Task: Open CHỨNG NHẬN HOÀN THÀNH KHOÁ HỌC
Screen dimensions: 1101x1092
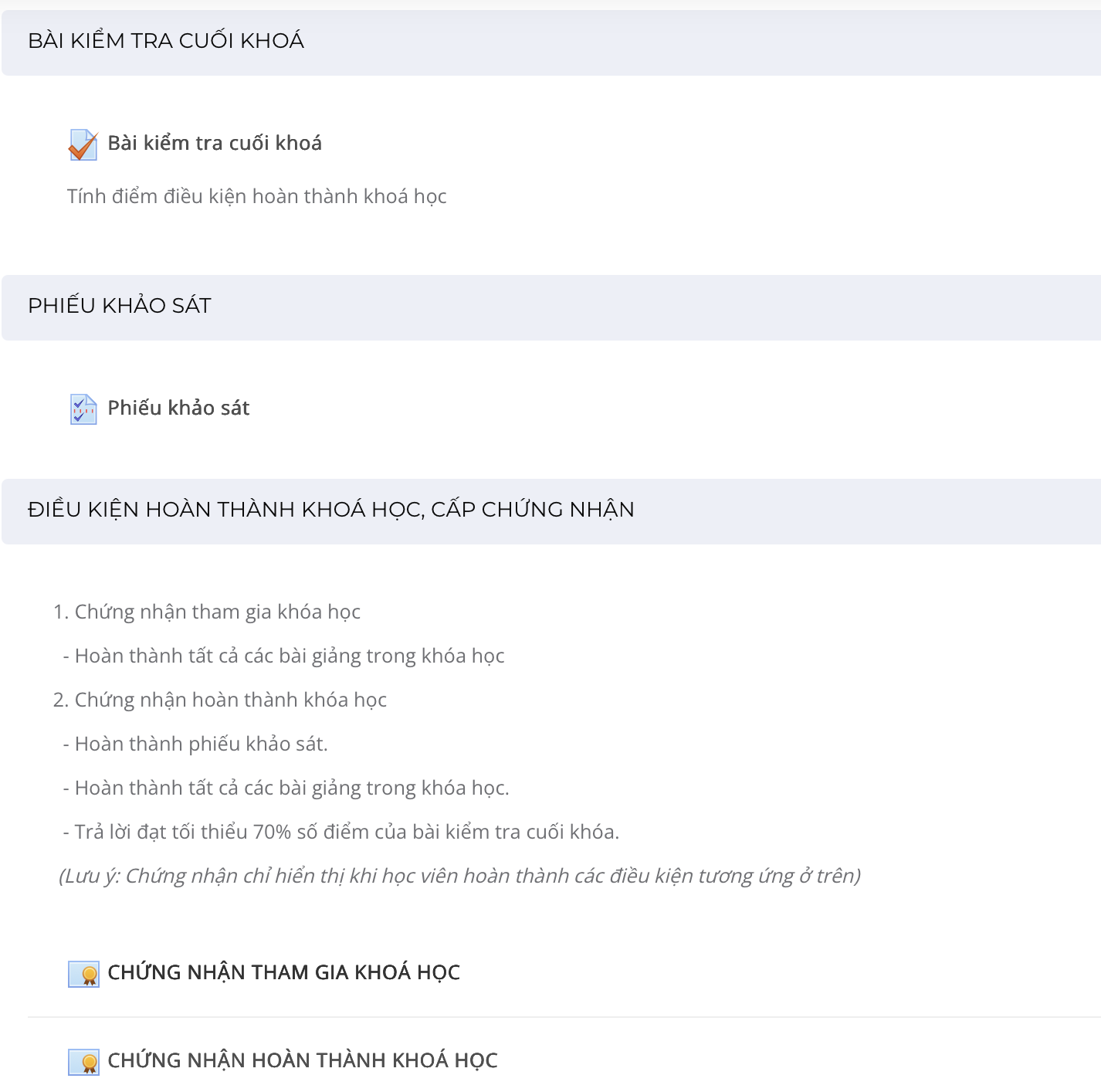Action: click(x=303, y=1060)
